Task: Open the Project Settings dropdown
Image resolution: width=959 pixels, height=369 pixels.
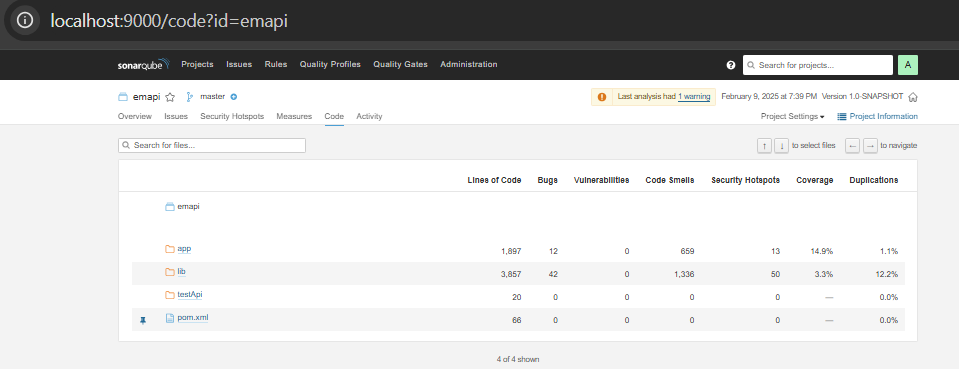Action: [792, 116]
